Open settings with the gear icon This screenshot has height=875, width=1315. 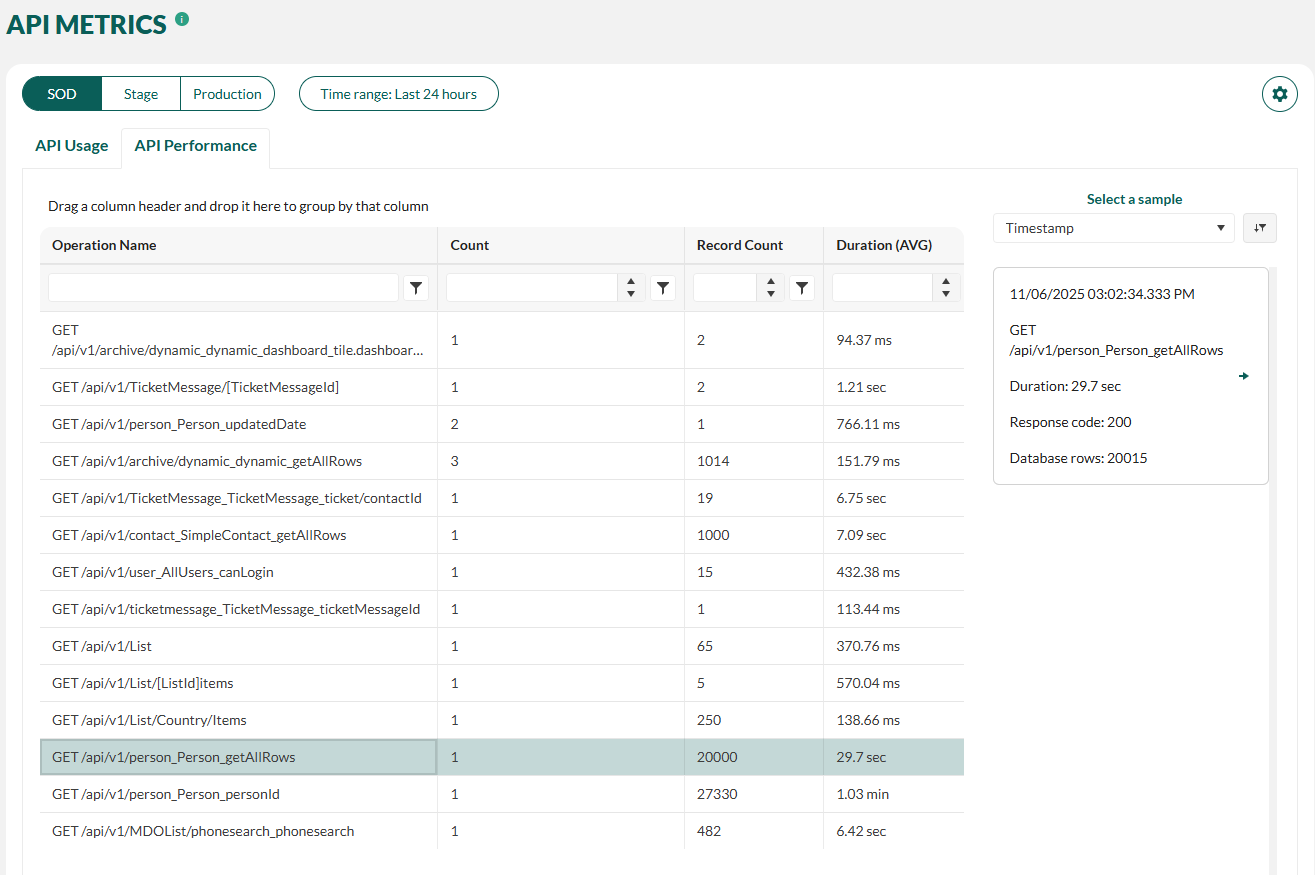coord(1279,94)
